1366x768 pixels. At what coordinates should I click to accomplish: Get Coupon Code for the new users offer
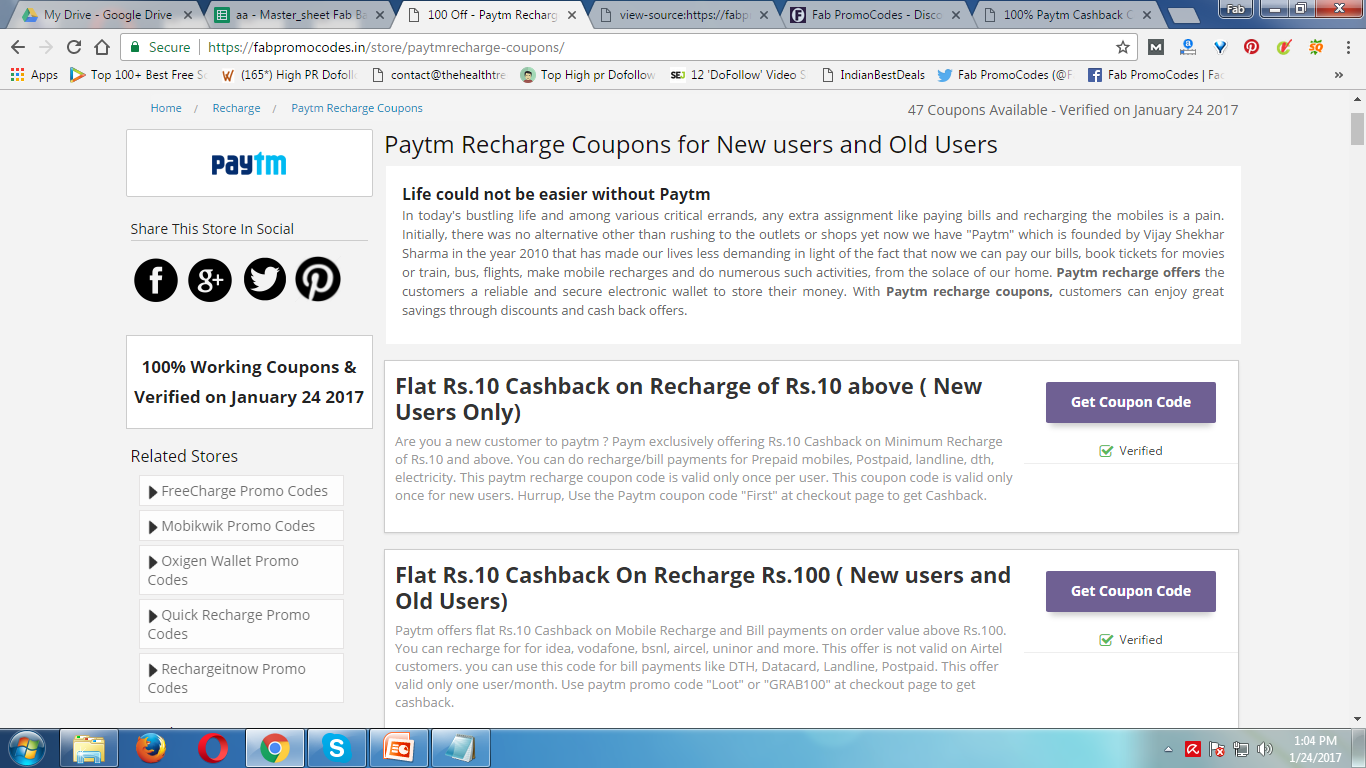(x=1131, y=402)
